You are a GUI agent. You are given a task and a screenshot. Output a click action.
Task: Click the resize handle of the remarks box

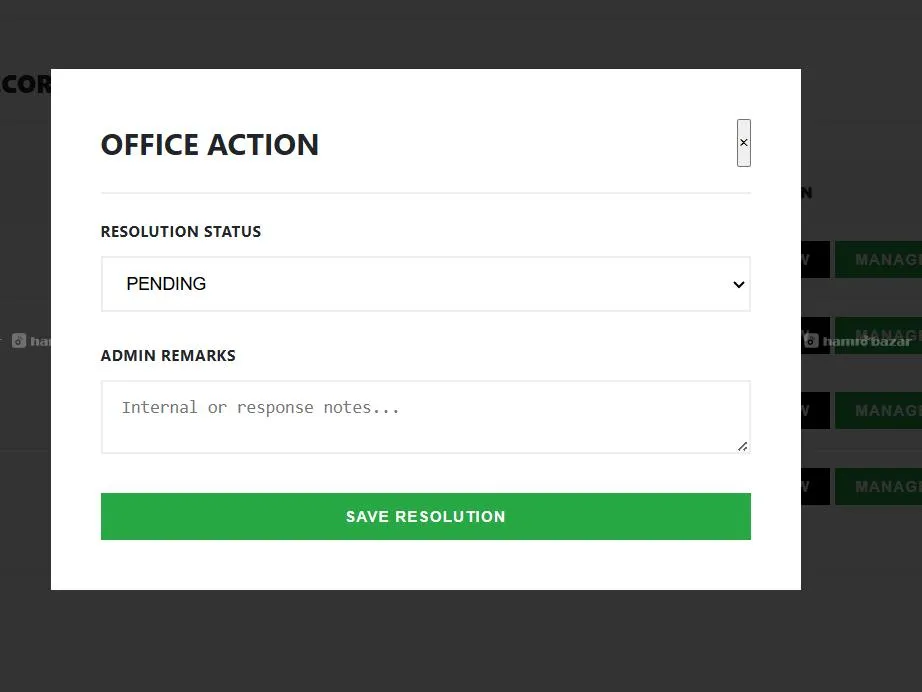pos(742,446)
